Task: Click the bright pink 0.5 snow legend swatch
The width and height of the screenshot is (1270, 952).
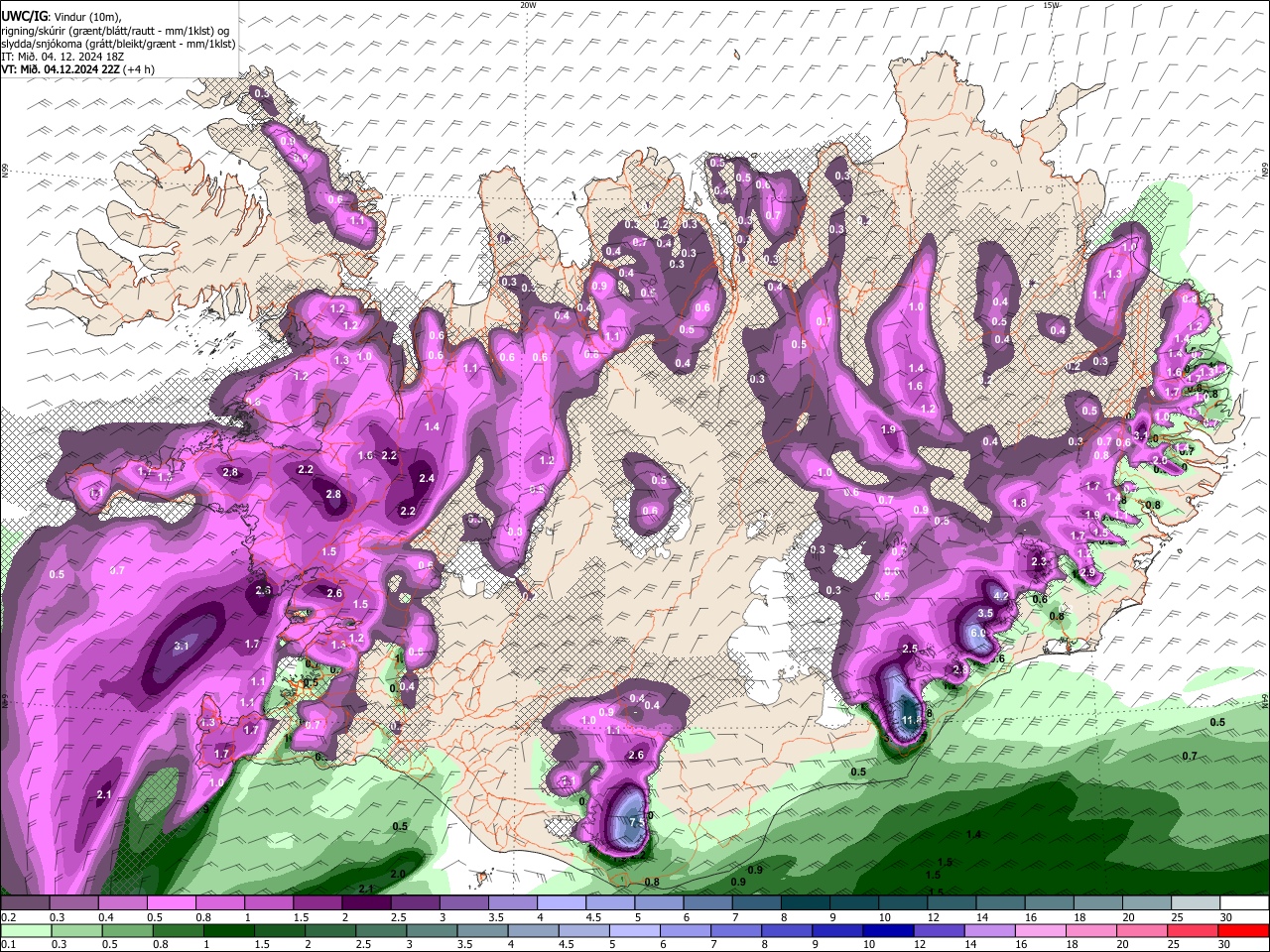Action: 171,902
